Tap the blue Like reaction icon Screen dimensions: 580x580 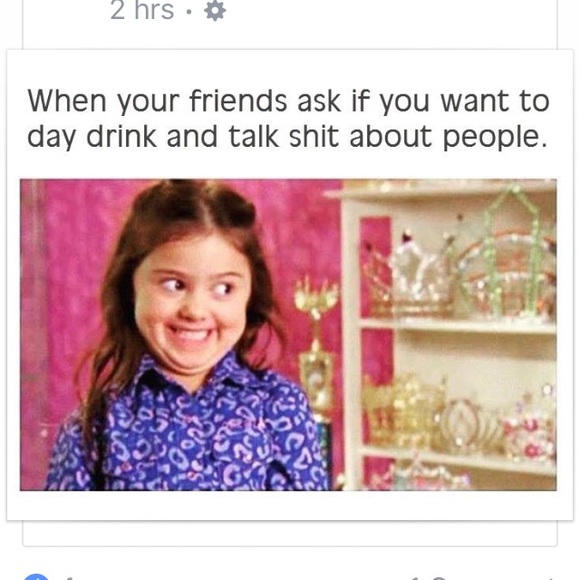tap(36, 577)
